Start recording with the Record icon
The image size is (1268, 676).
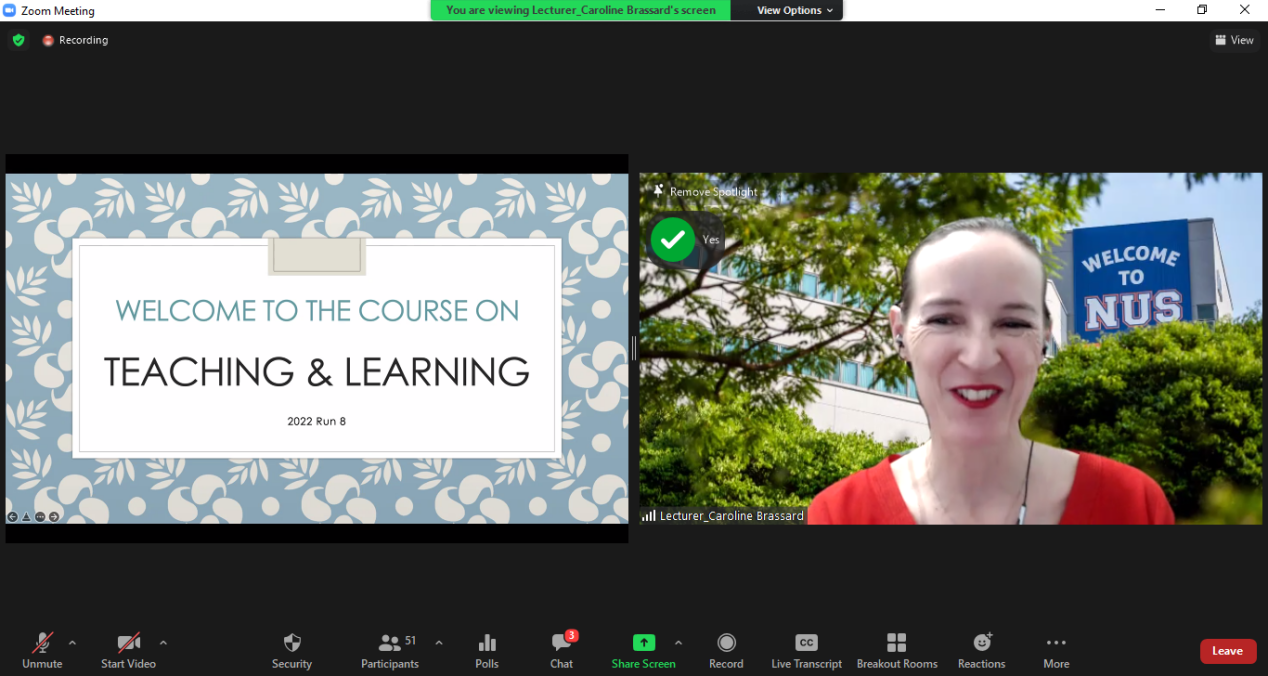(x=726, y=643)
